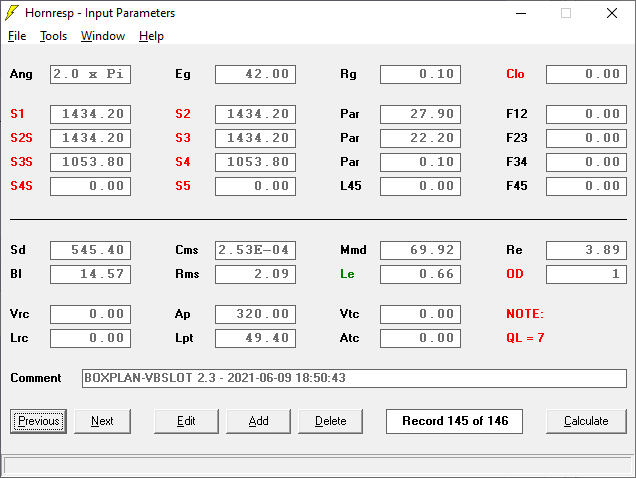Click the QL = 7 text
Viewport: 636px width, 478px height.
tap(525, 338)
